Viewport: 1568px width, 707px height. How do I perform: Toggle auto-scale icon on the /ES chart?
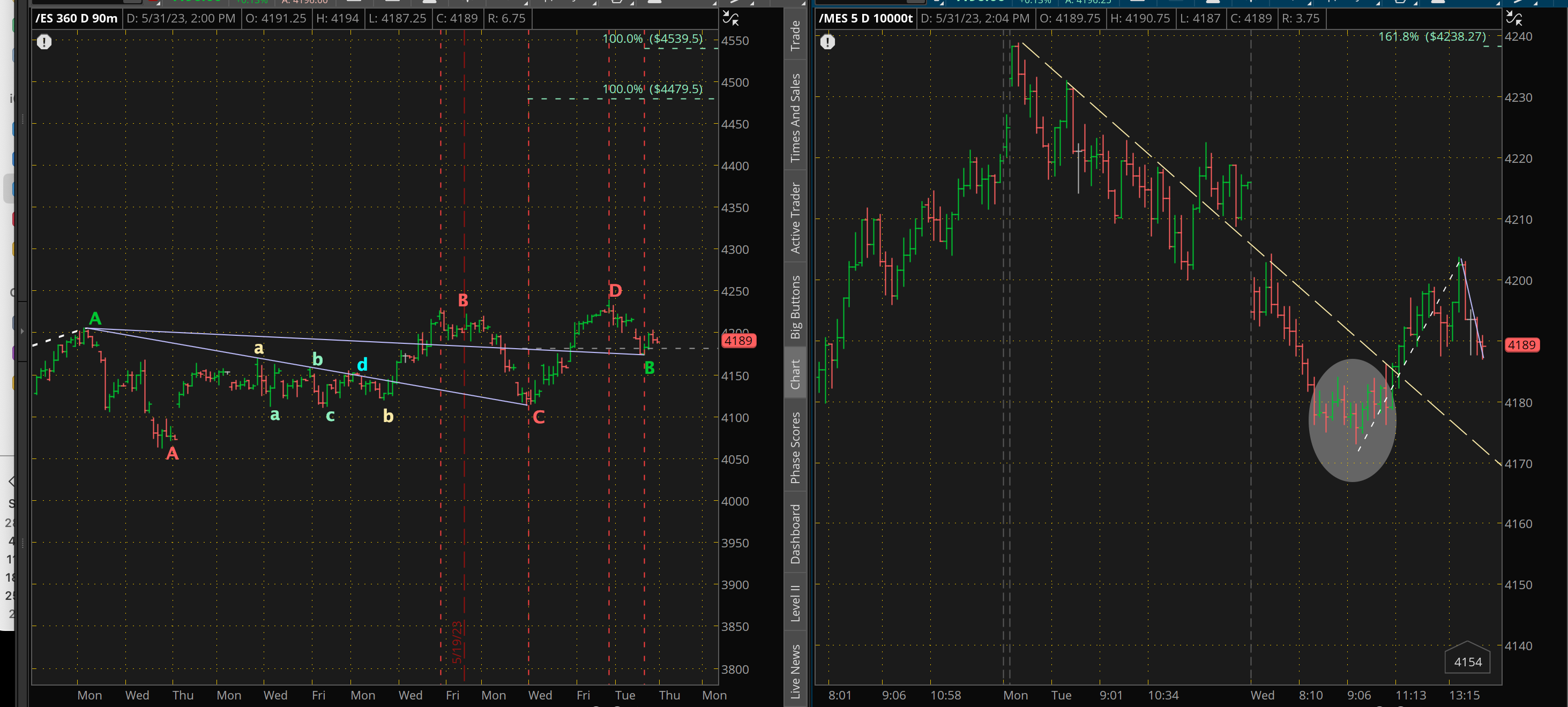click(730, 18)
